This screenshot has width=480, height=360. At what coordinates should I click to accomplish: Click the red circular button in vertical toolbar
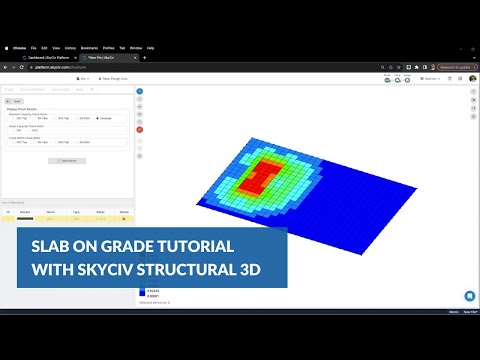tap(140, 130)
